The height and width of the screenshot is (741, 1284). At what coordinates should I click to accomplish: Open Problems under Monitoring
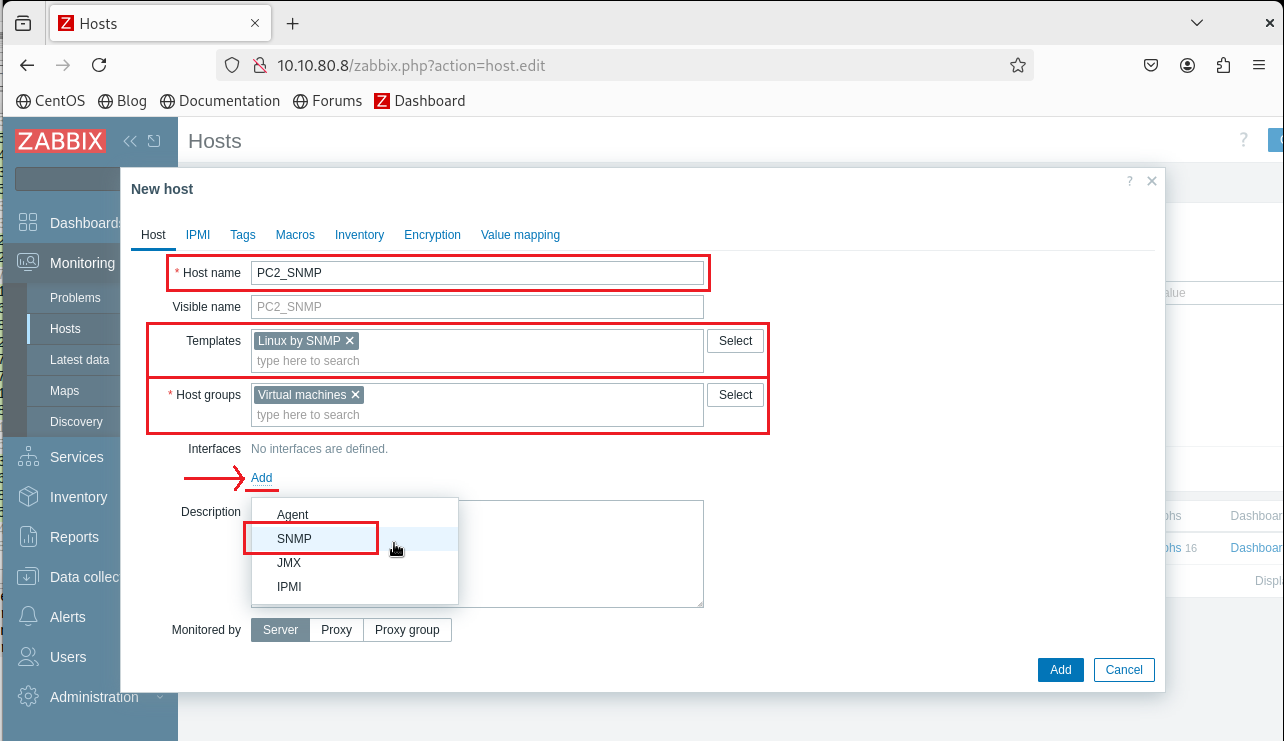point(75,298)
